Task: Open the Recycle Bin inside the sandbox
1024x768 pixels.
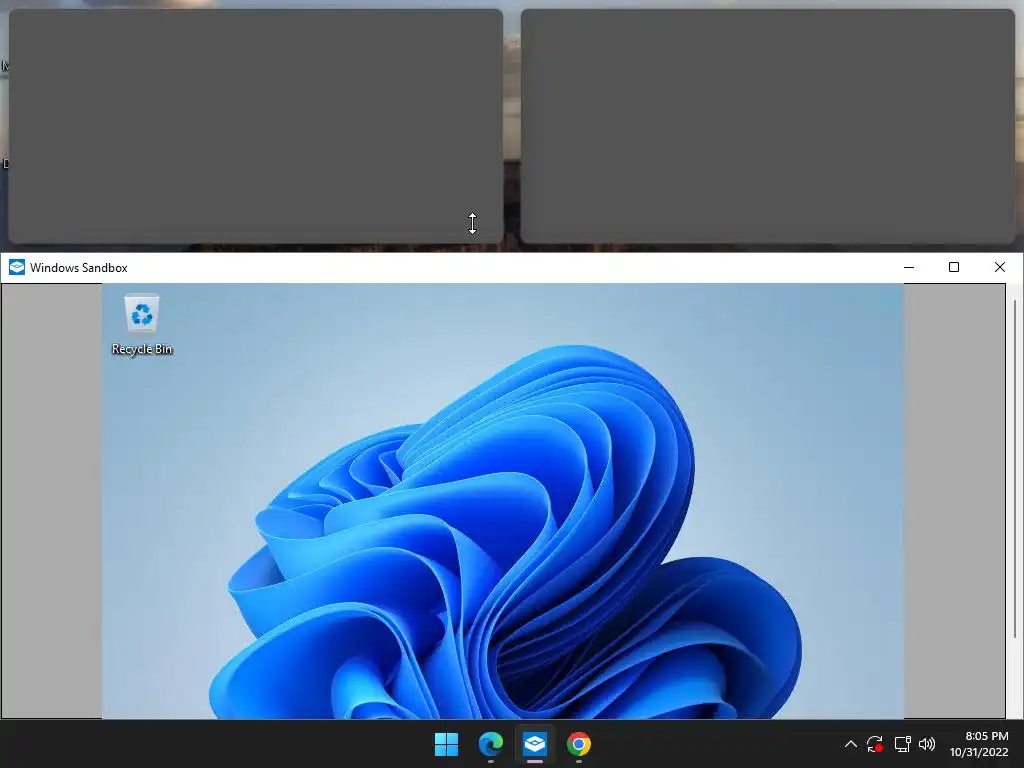Action: click(142, 325)
